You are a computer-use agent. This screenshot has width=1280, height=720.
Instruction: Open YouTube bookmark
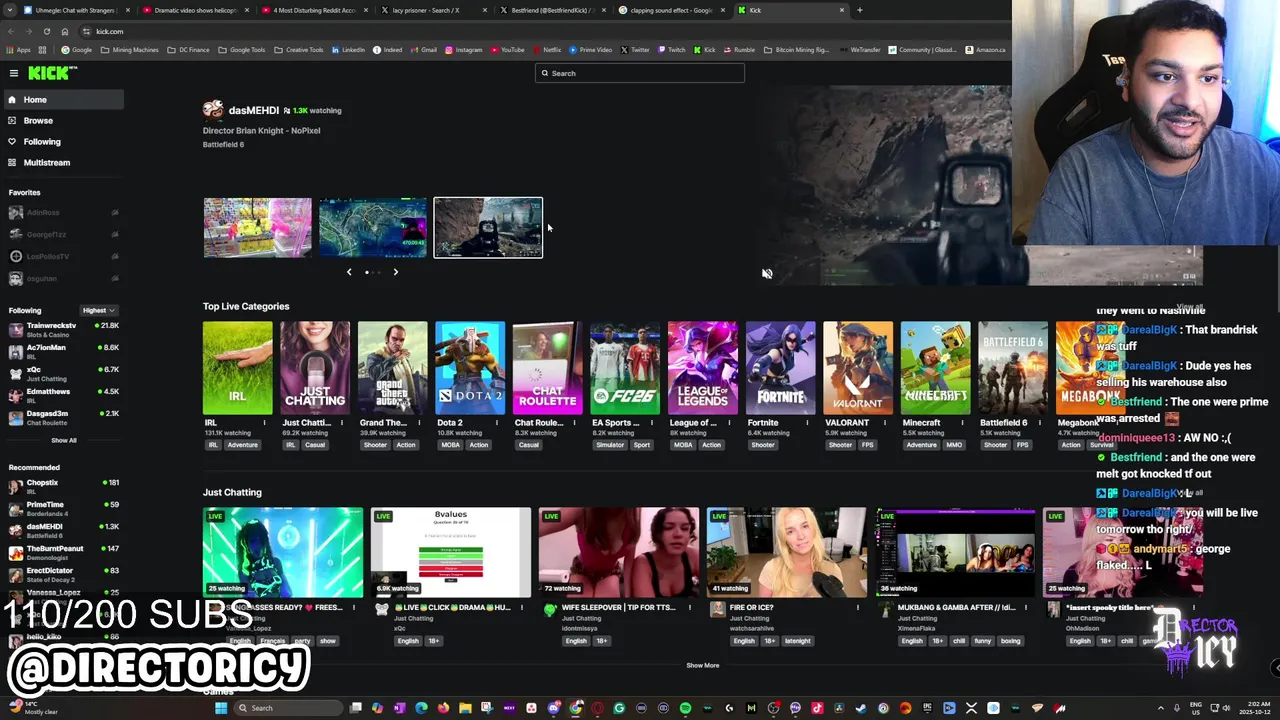(x=507, y=50)
